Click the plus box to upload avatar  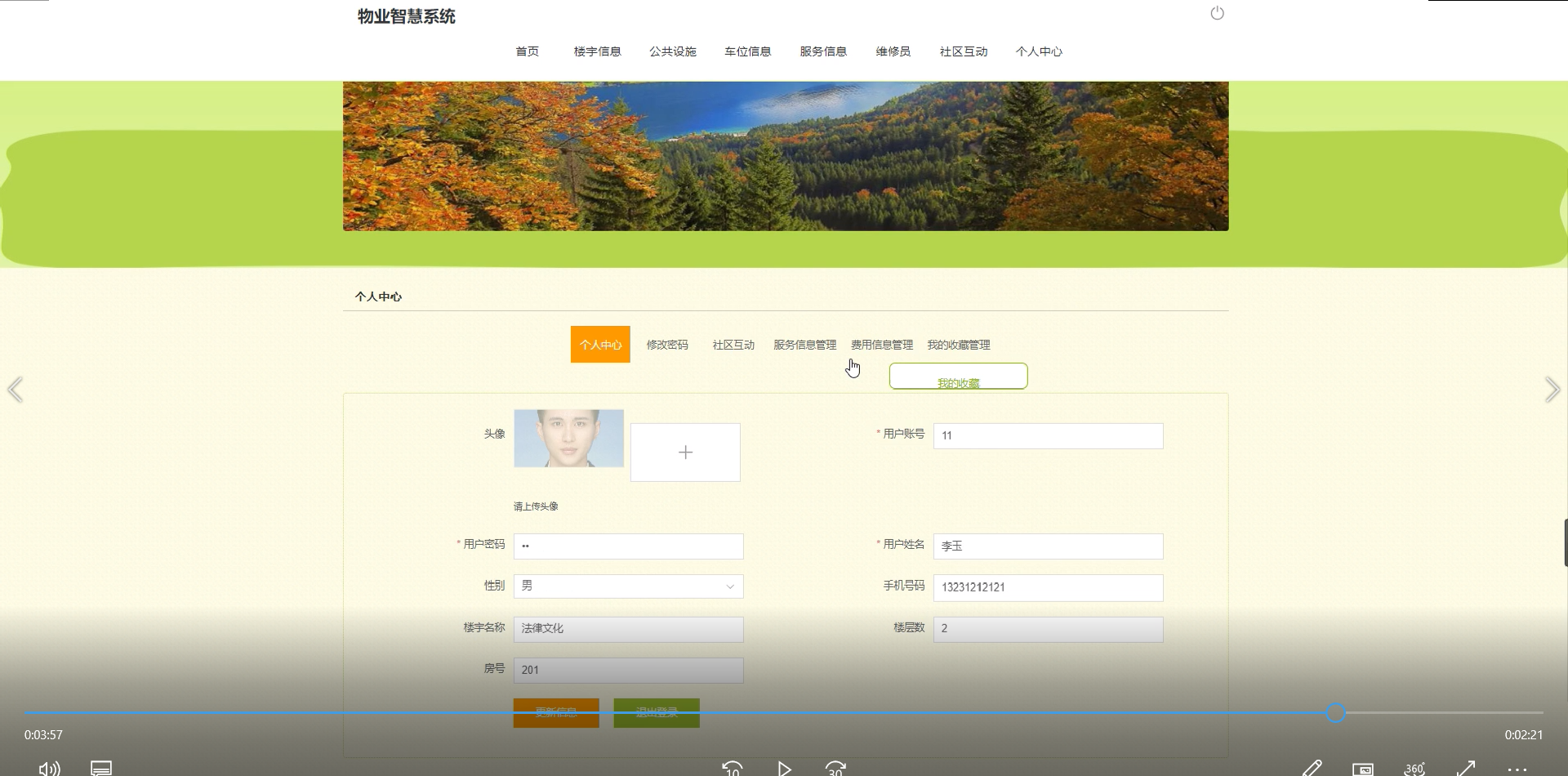(685, 453)
